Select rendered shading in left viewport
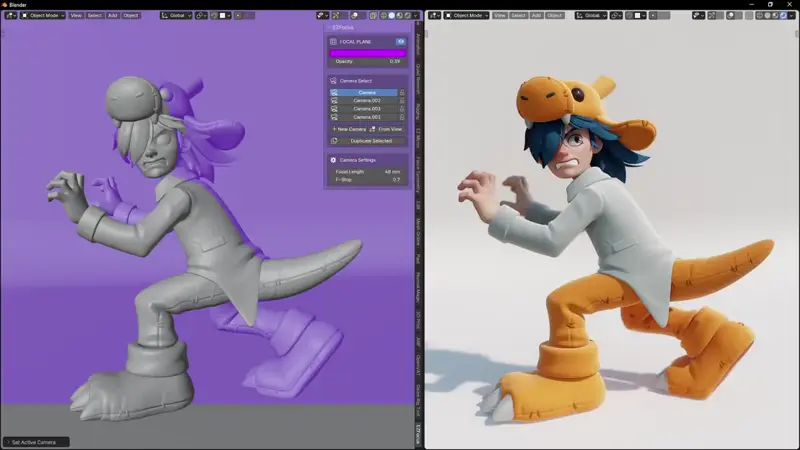 (407, 15)
